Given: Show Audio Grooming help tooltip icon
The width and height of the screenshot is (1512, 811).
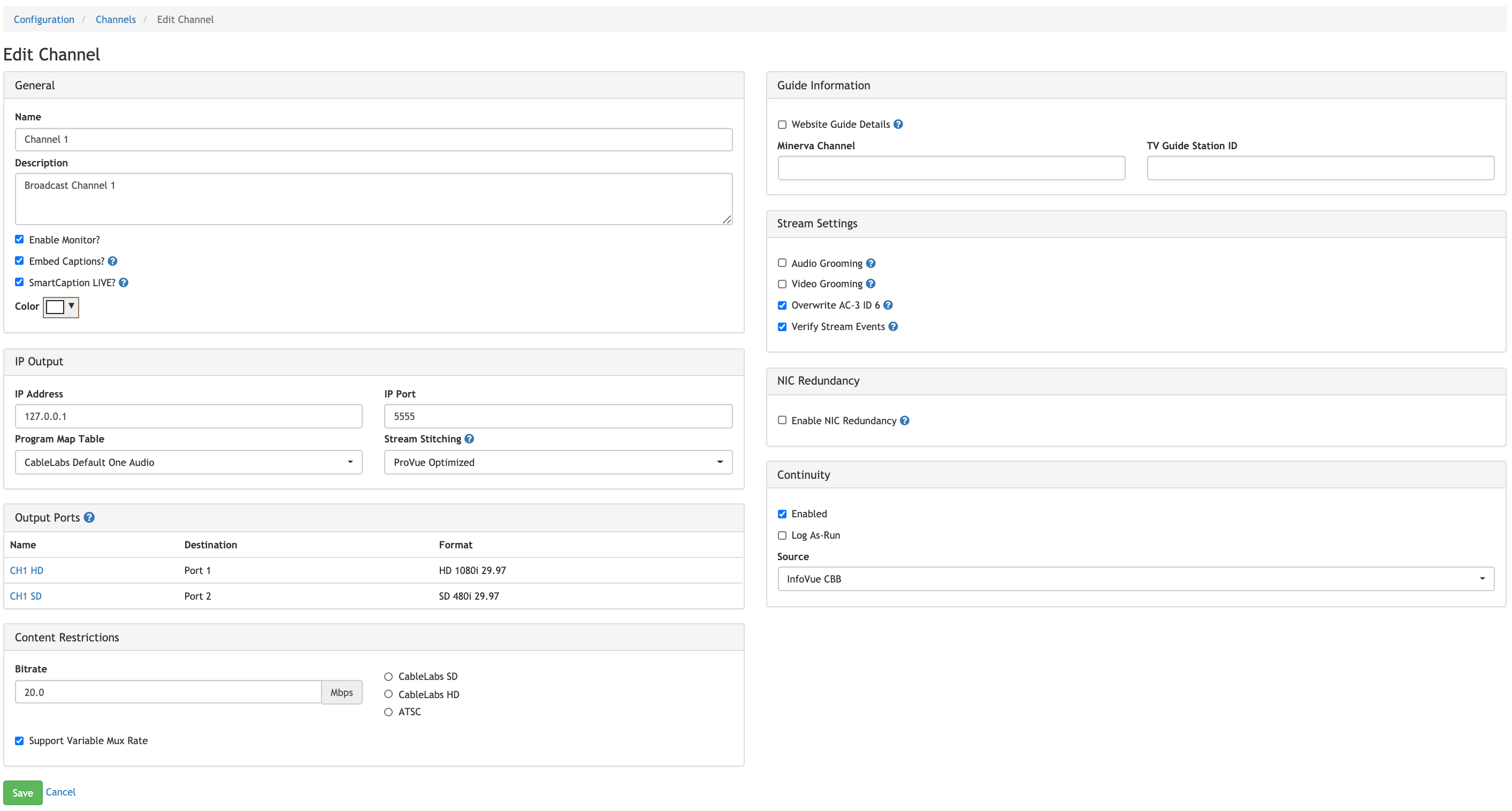Looking at the screenshot, I should (x=870, y=263).
